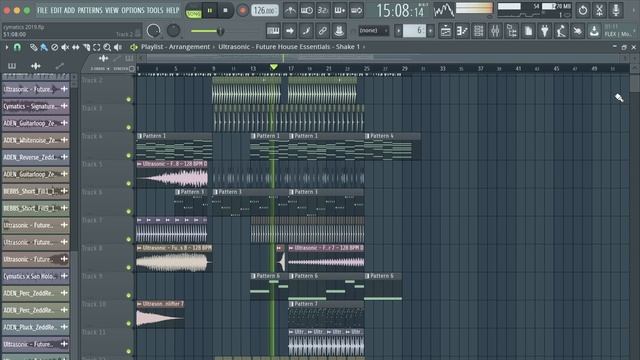Image resolution: width=640 pixels, height=360 pixels.
Task: Mute Track 5 with its green dot
Action: coord(129,183)
